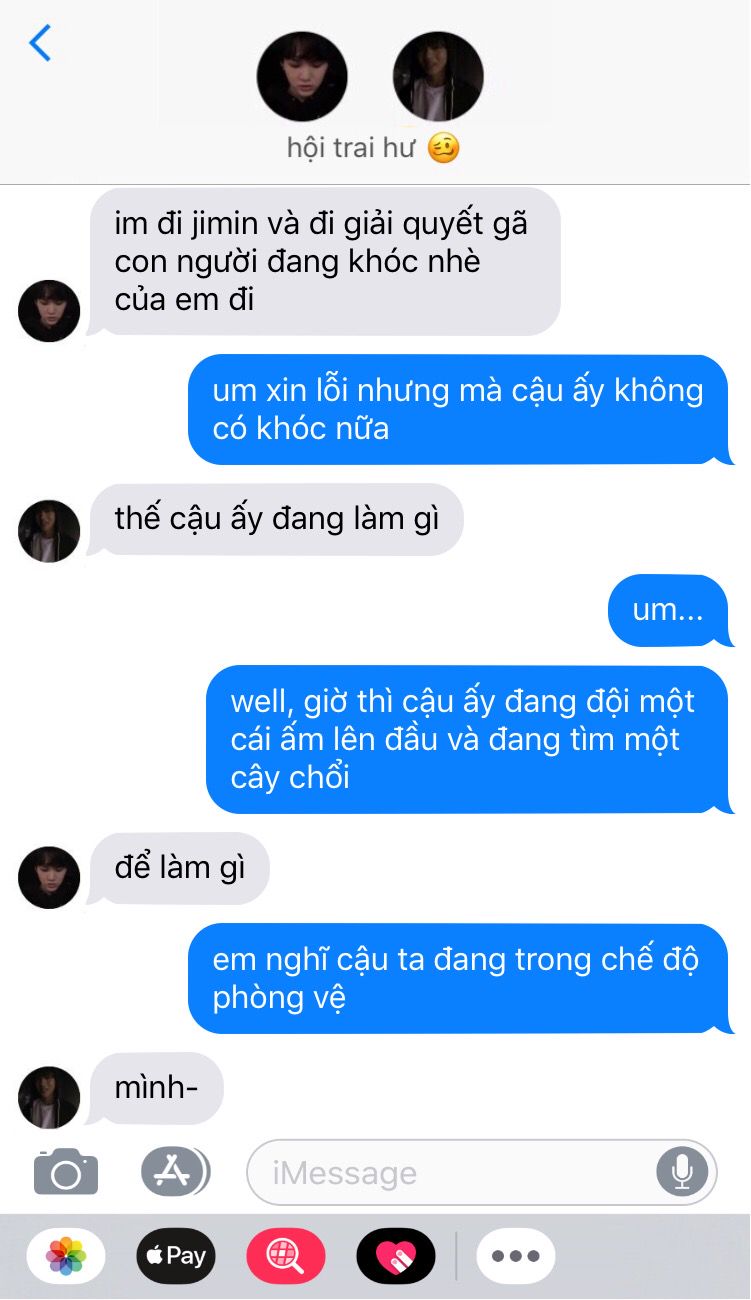Tap the avatar beside "thế cậu ấy đang làm gì"
Image resolution: width=751 pixels, height=1300 pixels.
49,530
